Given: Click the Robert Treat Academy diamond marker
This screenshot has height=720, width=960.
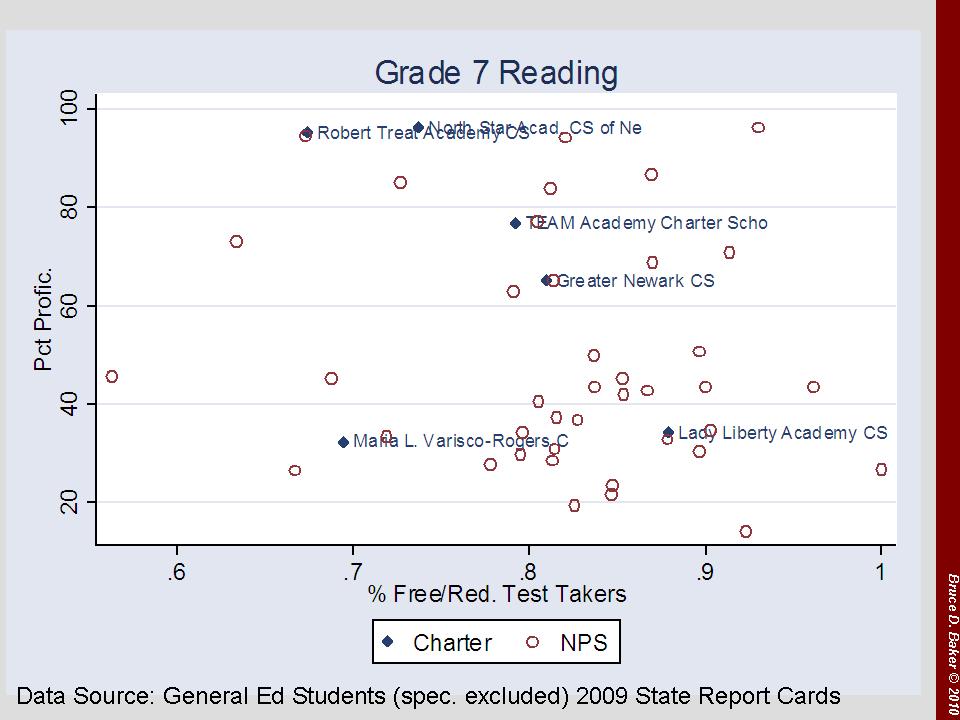Looking at the screenshot, I should click(x=307, y=132).
